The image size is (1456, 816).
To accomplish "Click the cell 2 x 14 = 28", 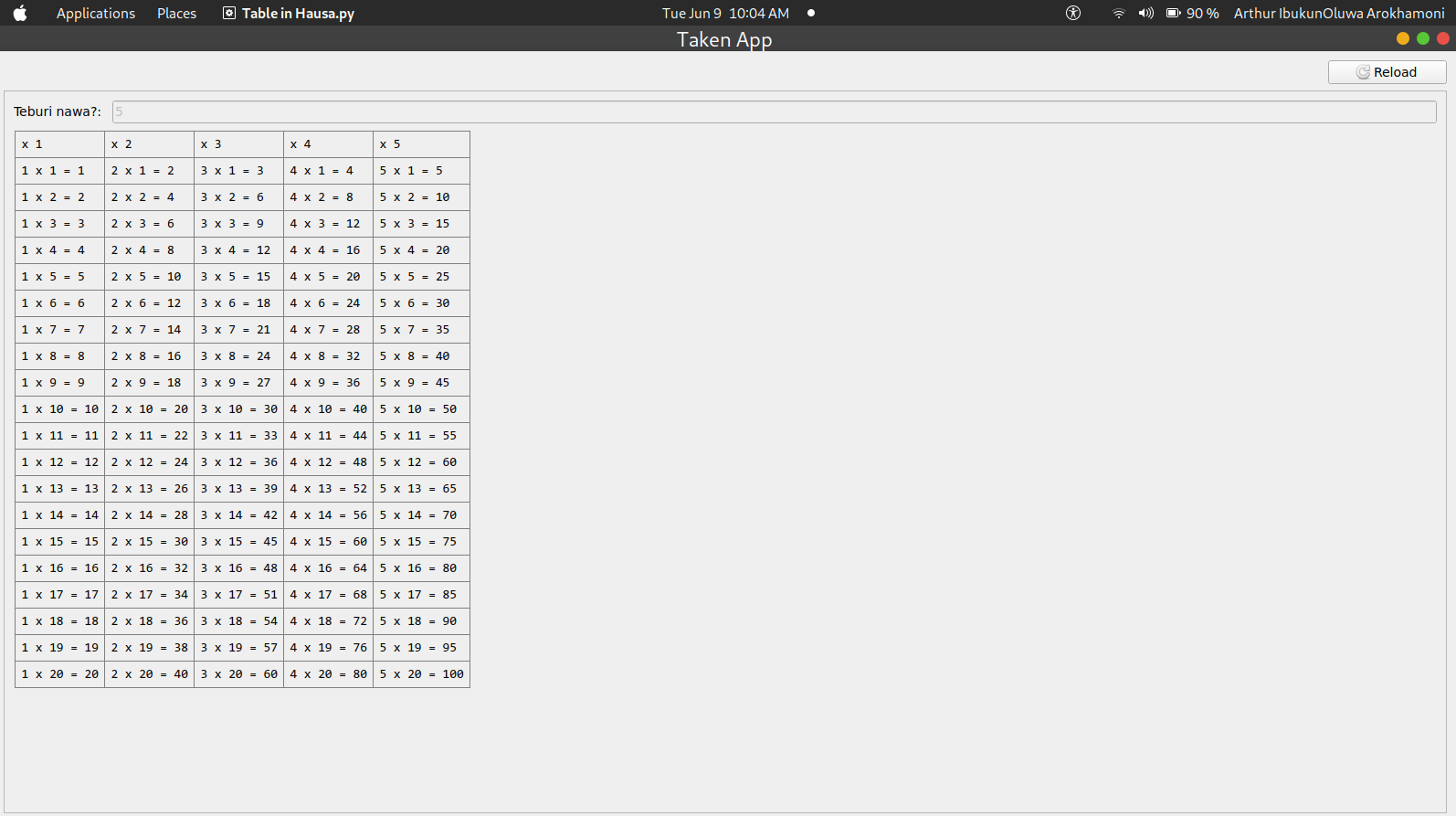I will click(150, 515).
